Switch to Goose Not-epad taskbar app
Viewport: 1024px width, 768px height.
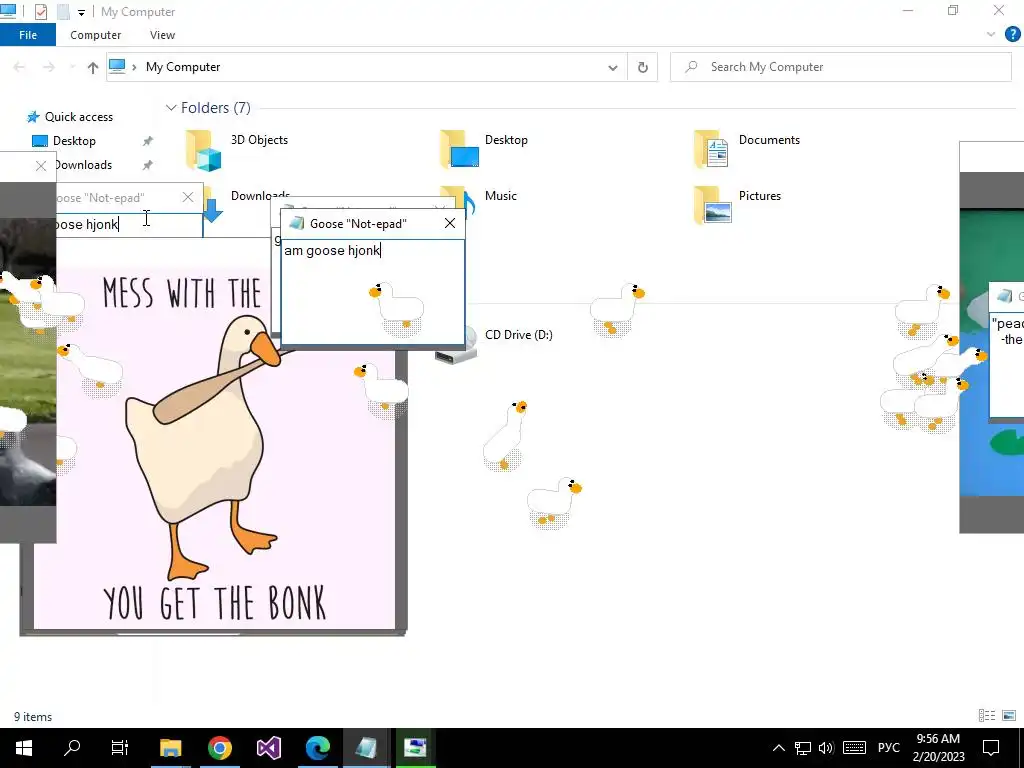coord(366,748)
